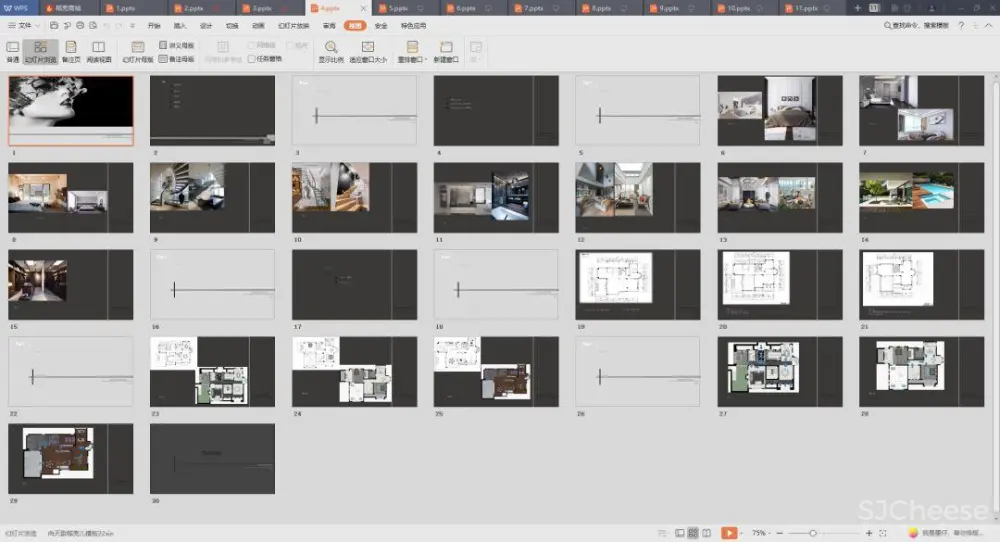Image resolution: width=1000 pixels, height=542 pixels.
Task: Open the Insert (插入) ribbon tab
Action: click(x=180, y=25)
